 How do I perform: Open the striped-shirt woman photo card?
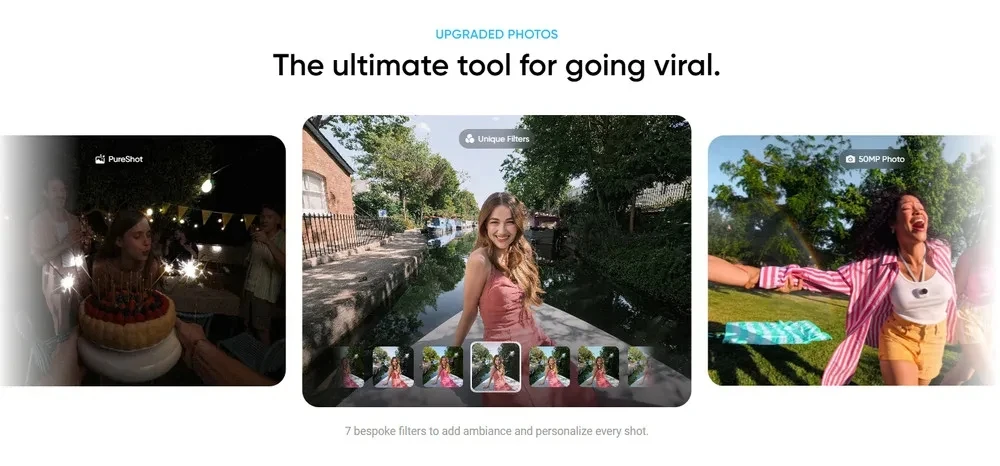pyautogui.click(x=854, y=260)
